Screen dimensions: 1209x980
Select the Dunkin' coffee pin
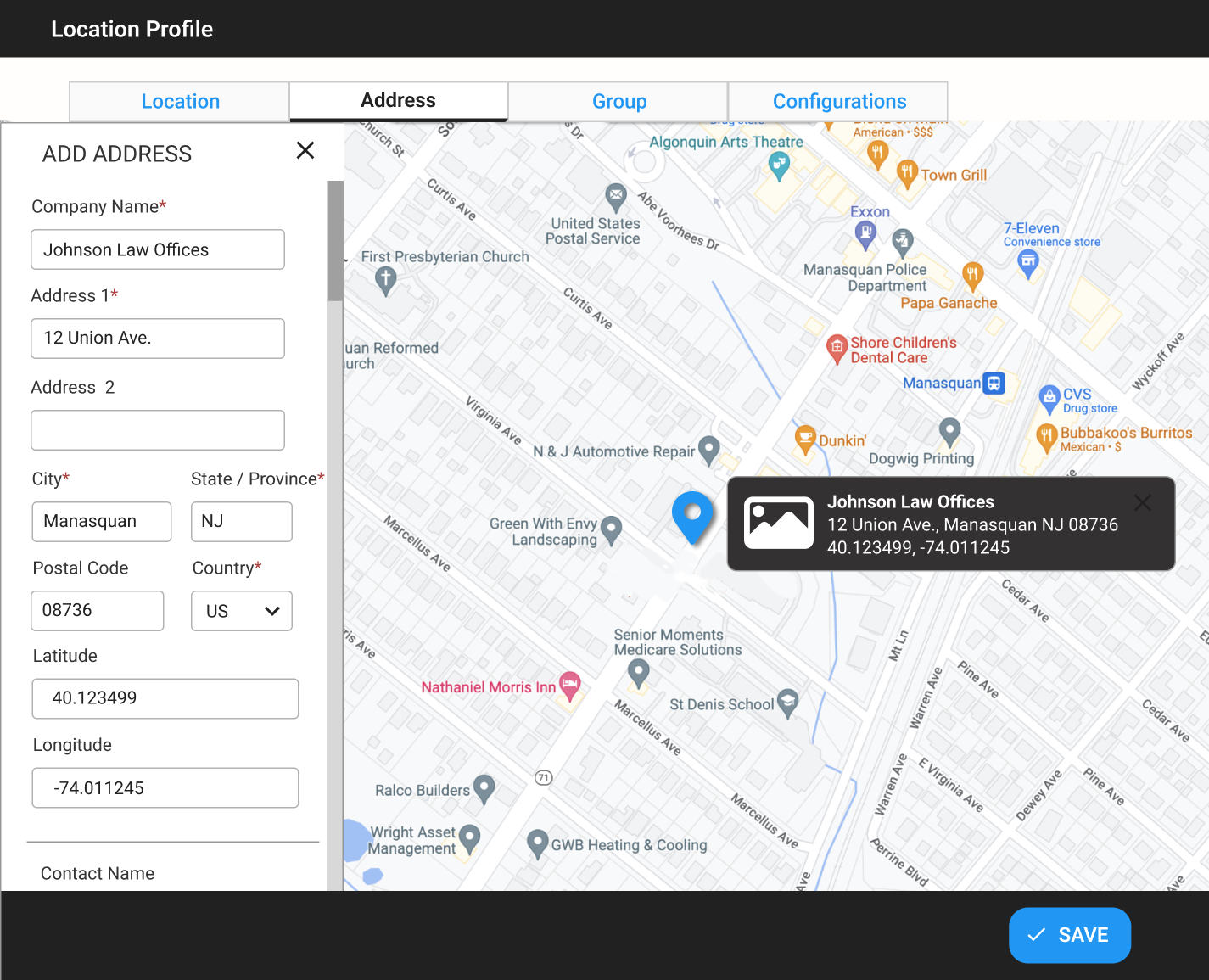pyautogui.click(x=805, y=440)
